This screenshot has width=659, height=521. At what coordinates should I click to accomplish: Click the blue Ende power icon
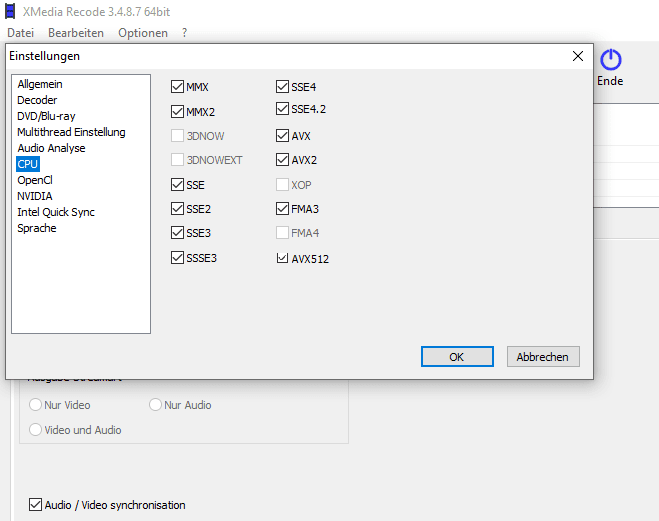(610, 60)
